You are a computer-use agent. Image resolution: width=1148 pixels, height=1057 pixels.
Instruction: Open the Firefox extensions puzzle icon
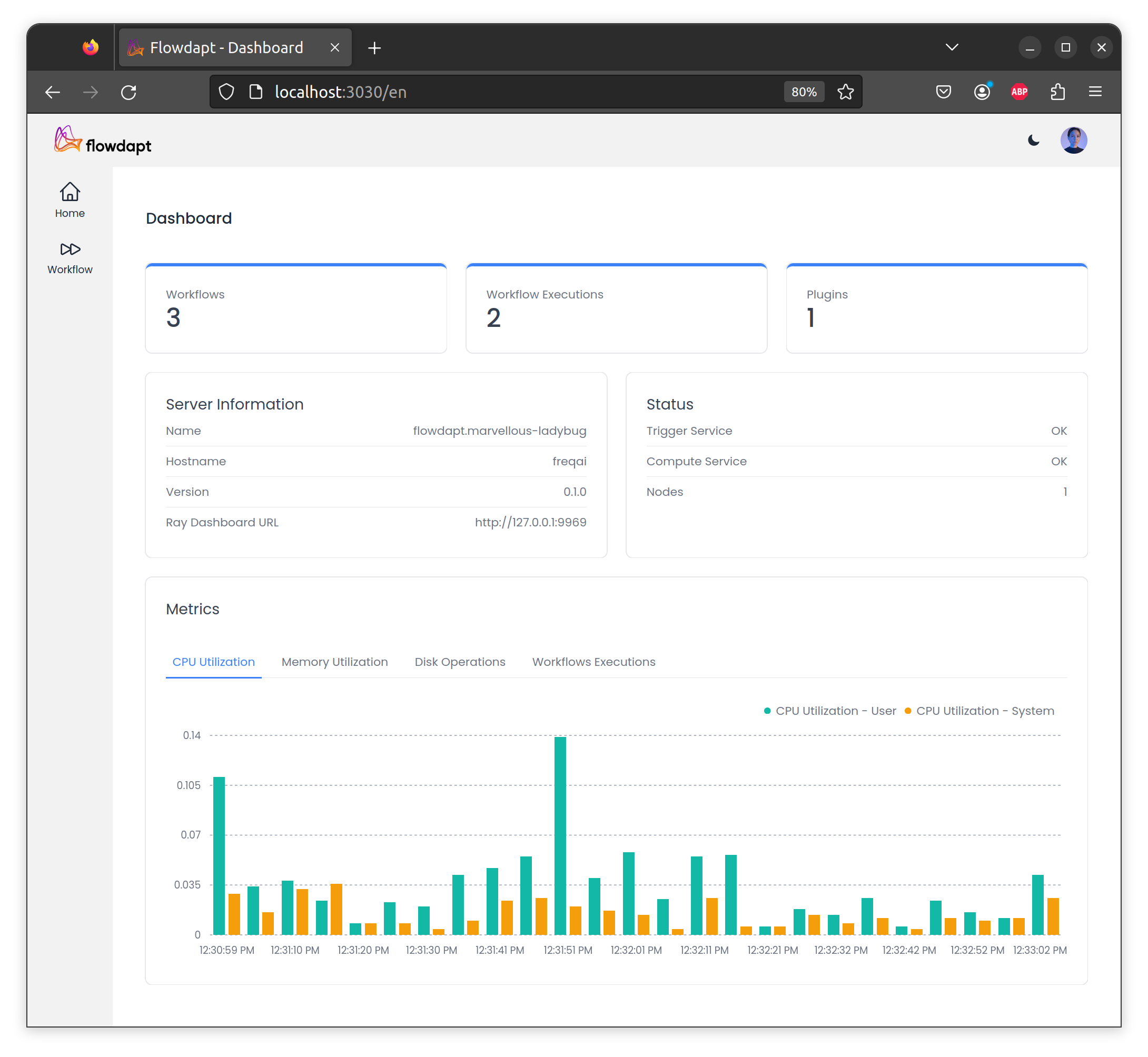[1057, 92]
